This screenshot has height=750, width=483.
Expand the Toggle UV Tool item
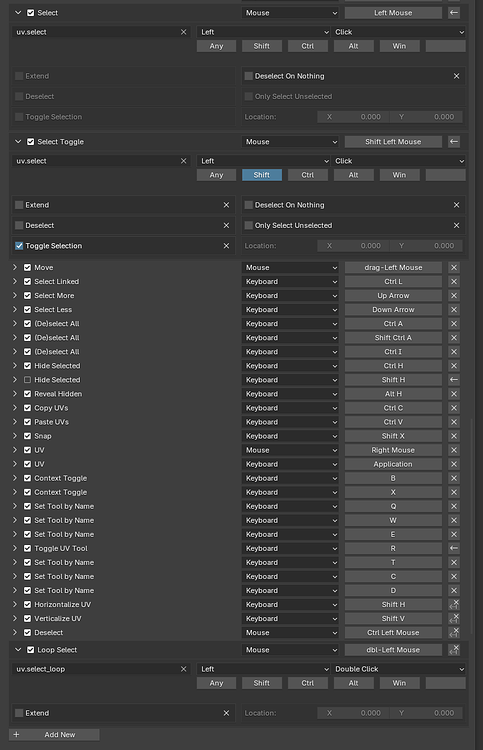[15, 548]
